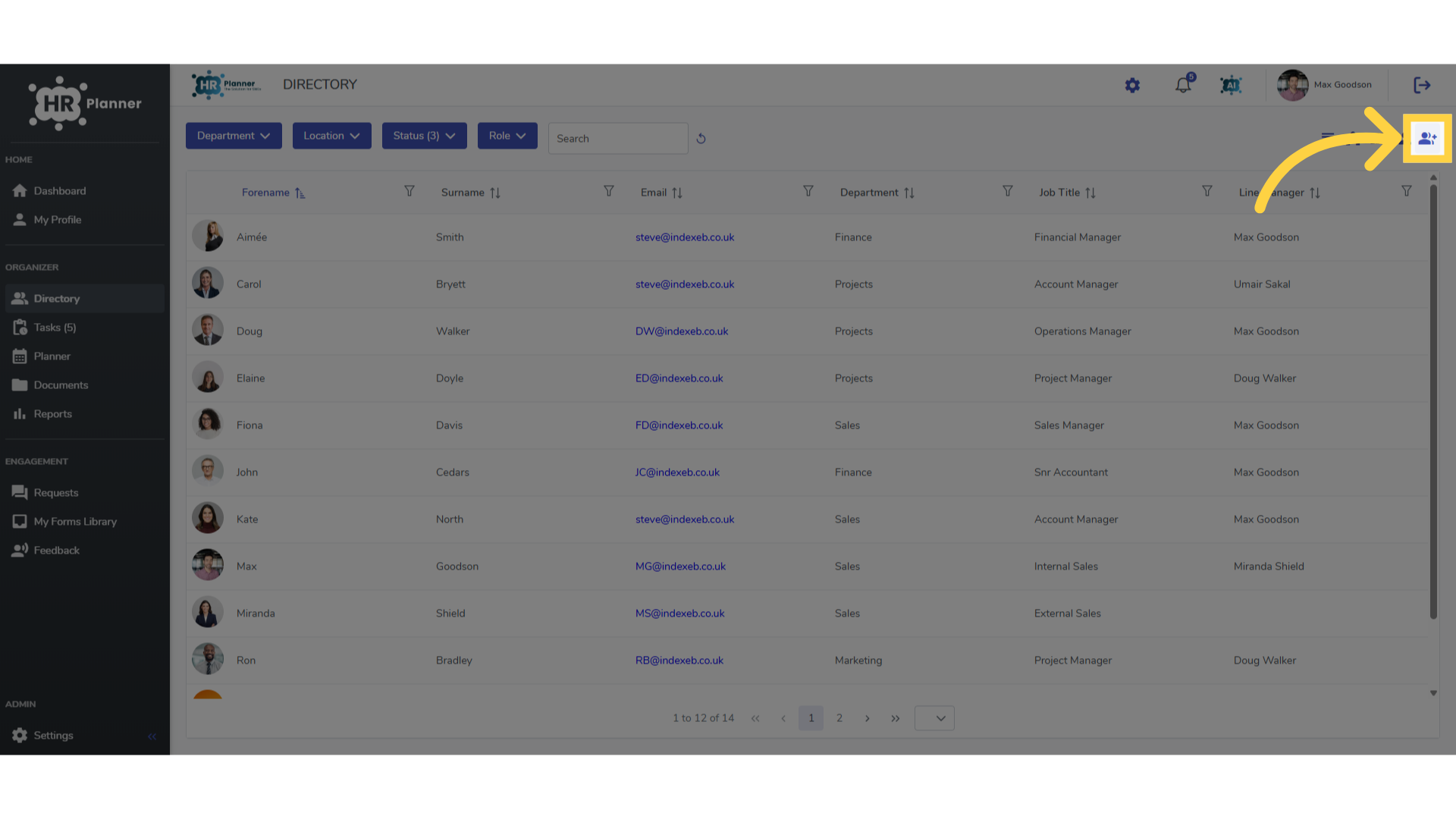
Task: Collapse the sidebar using double chevron
Action: [152, 736]
